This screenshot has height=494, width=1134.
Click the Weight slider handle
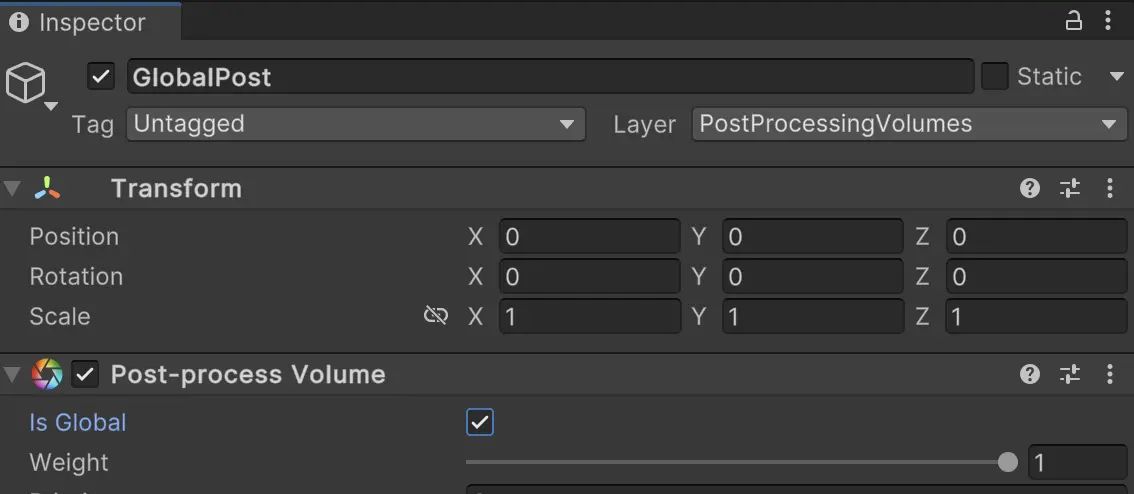pyautogui.click(x=1008, y=462)
